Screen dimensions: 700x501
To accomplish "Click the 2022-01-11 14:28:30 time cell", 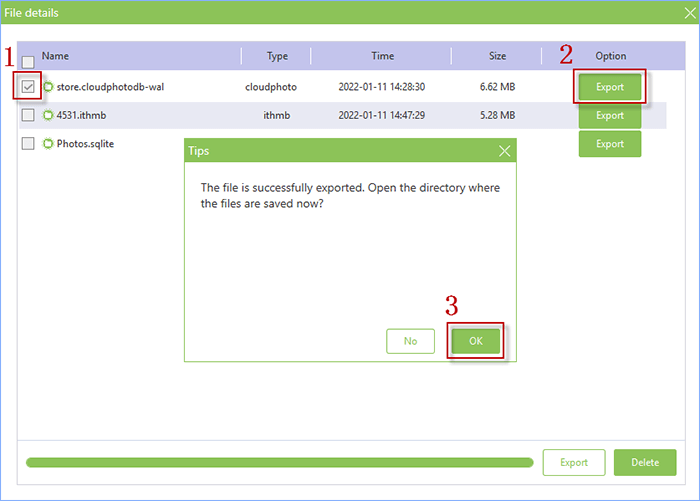I will [382, 87].
